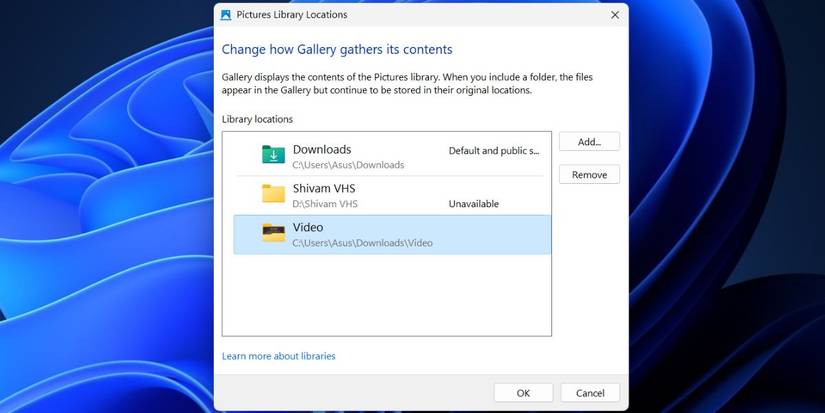The height and width of the screenshot is (413, 825).
Task: Click the D:\Shivam VHS path text
Action: coord(327,204)
